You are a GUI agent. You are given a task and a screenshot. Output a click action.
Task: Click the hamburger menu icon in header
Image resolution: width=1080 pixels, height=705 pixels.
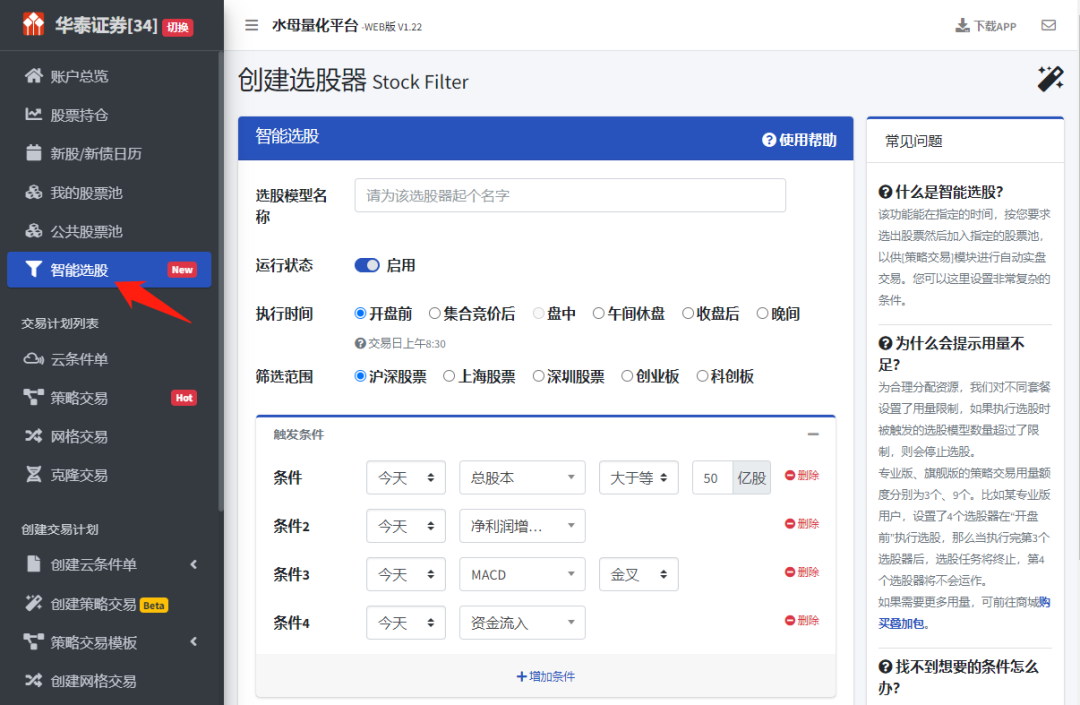251,26
